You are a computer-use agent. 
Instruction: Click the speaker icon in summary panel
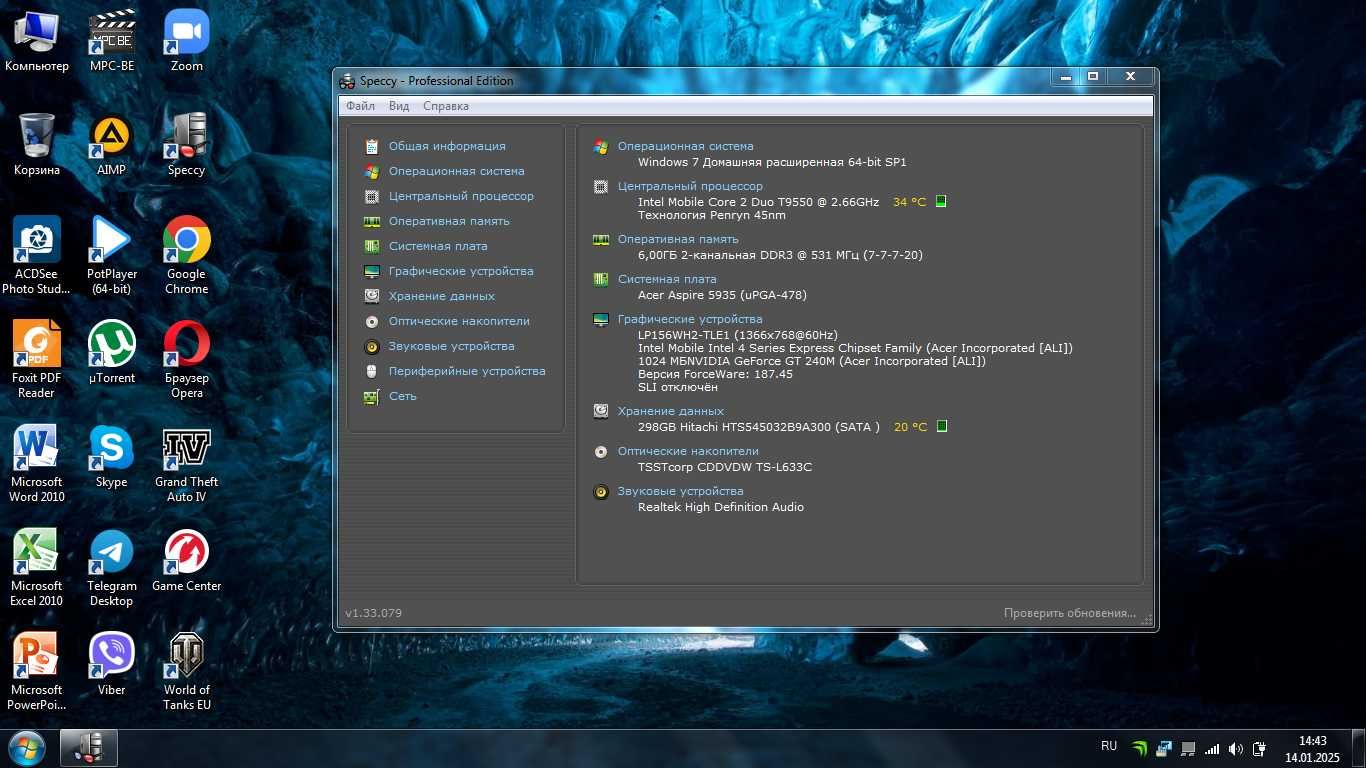601,491
